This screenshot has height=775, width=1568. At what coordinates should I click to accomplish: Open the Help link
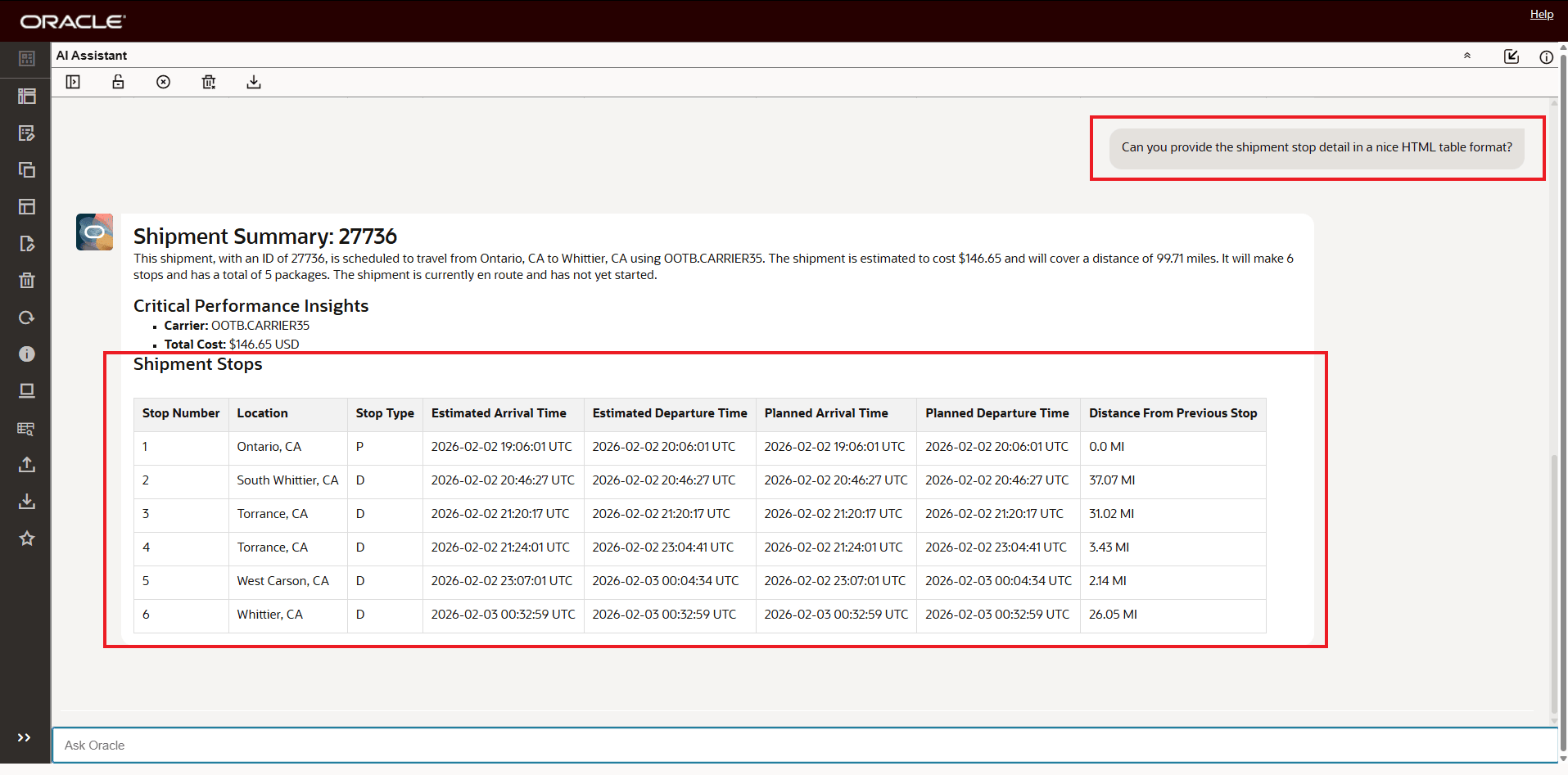pos(1541,14)
